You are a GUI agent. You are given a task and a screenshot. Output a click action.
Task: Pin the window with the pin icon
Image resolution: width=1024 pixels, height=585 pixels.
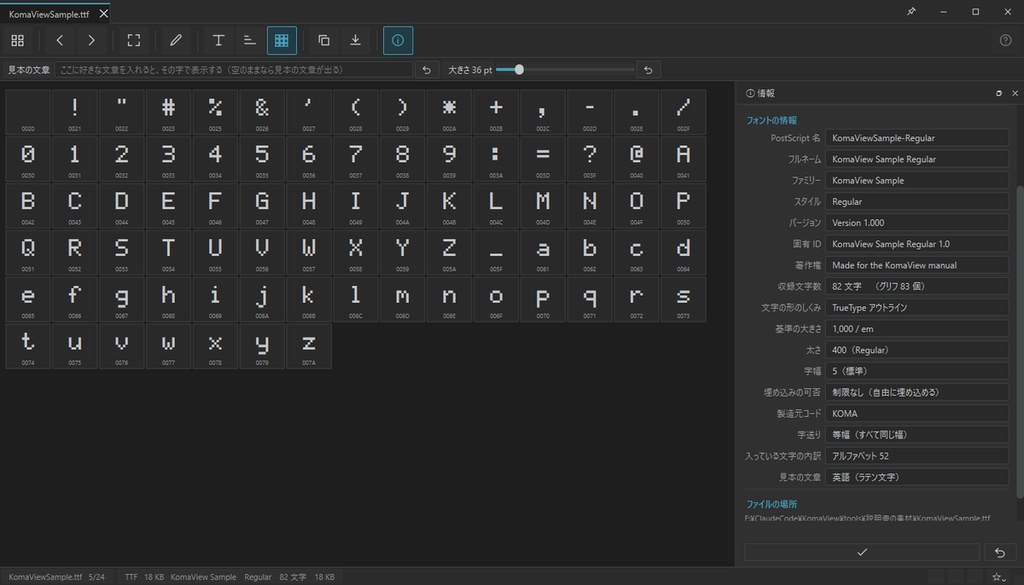911,12
